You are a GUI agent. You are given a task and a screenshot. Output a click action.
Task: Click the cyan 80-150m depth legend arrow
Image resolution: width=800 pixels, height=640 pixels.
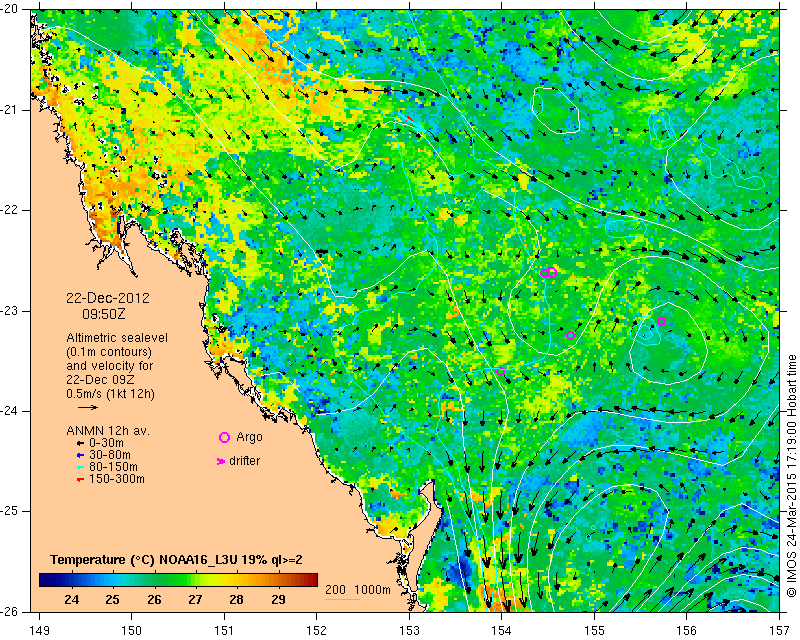pyautogui.click(x=80, y=467)
